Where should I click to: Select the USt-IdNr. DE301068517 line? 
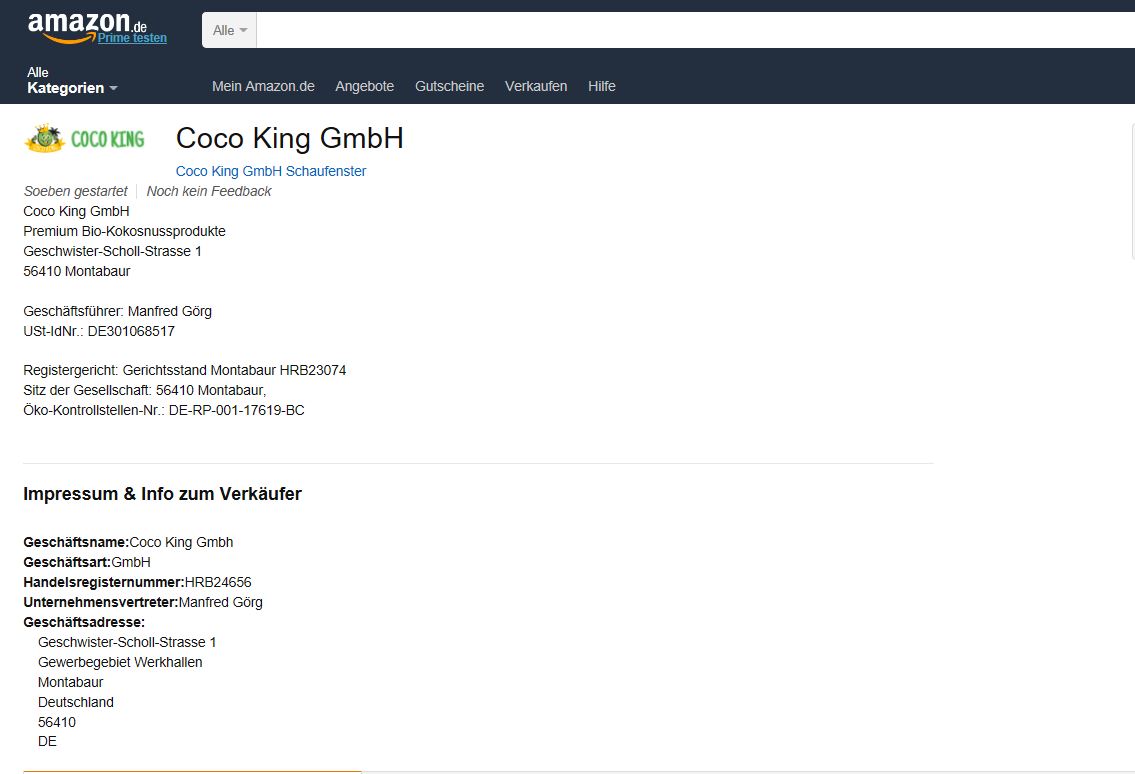click(x=99, y=331)
